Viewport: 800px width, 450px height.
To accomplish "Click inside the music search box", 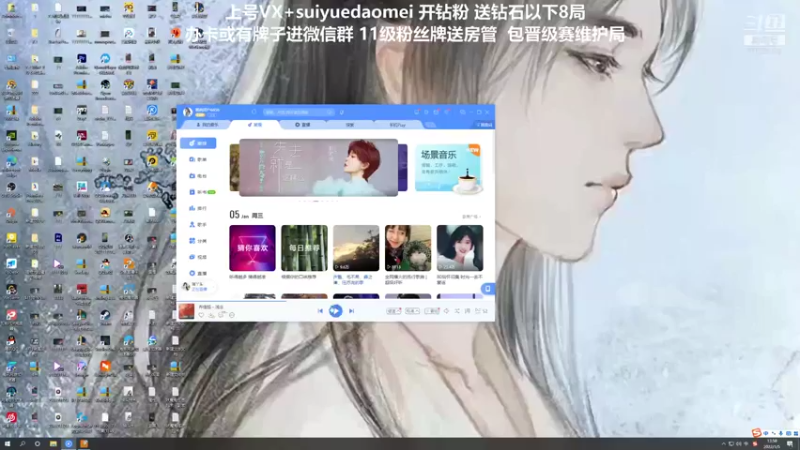I will pyautogui.click(x=298, y=112).
